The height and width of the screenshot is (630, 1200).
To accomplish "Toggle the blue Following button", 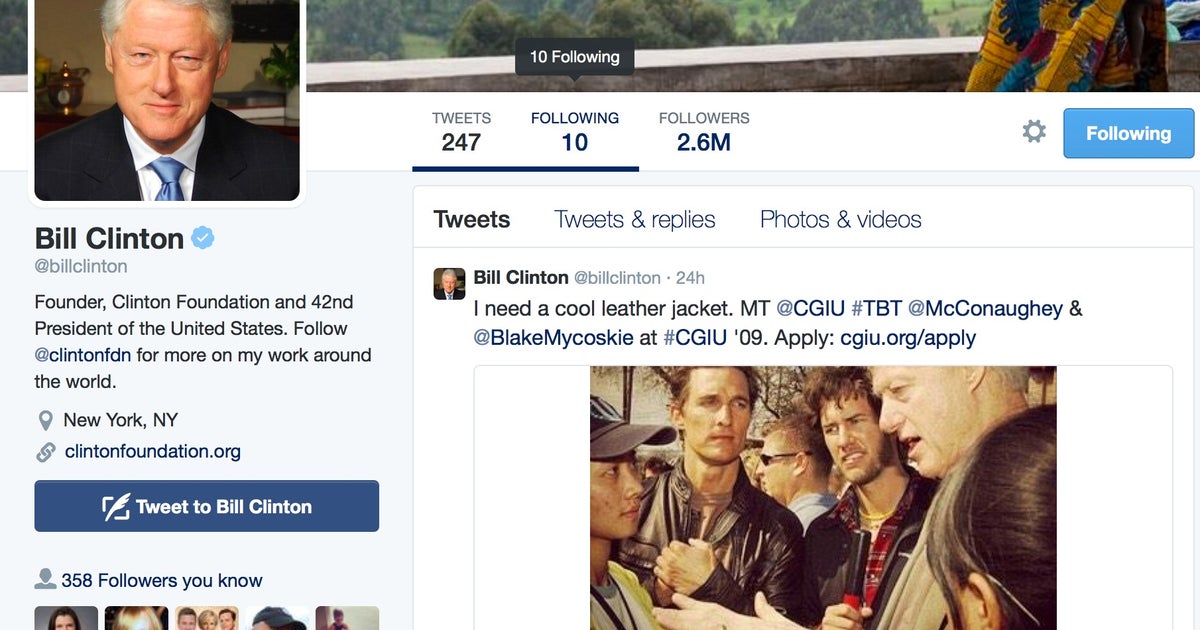I will click(1128, 133).
